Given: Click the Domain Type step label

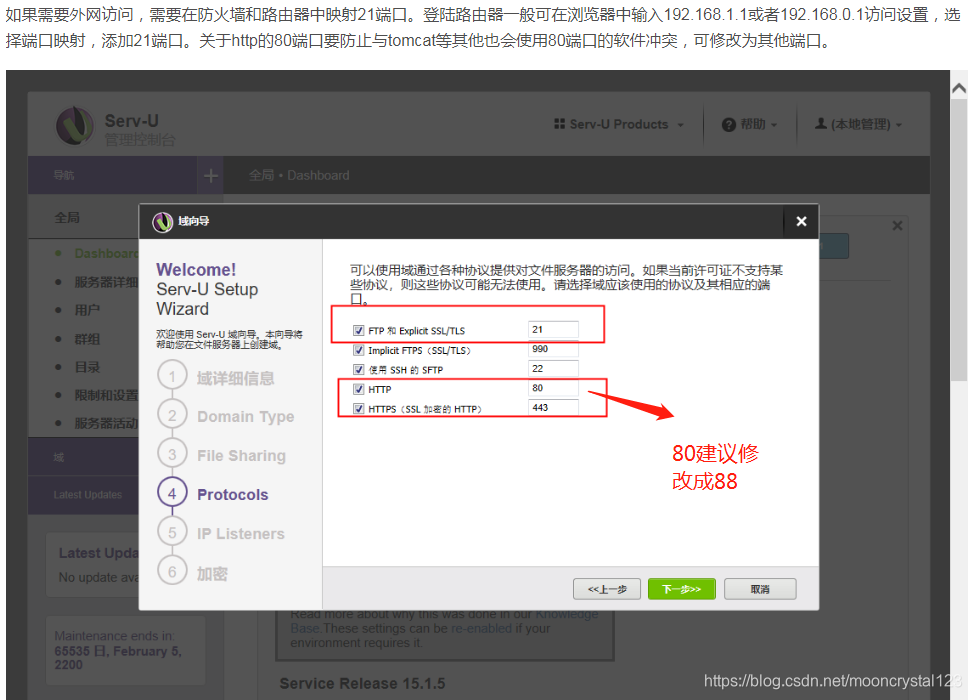Looking at the screenshot, I should [x=245, y=417].
